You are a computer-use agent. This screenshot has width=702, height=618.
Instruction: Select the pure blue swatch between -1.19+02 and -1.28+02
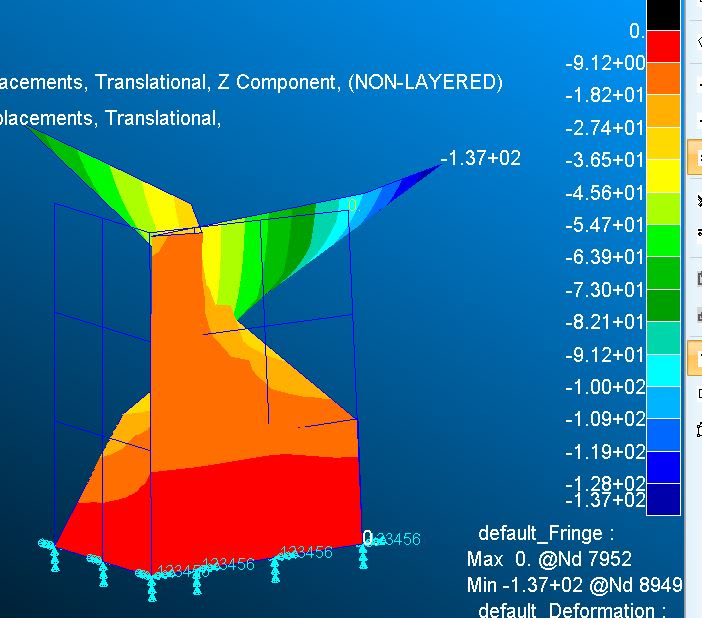tap(663, 467)
